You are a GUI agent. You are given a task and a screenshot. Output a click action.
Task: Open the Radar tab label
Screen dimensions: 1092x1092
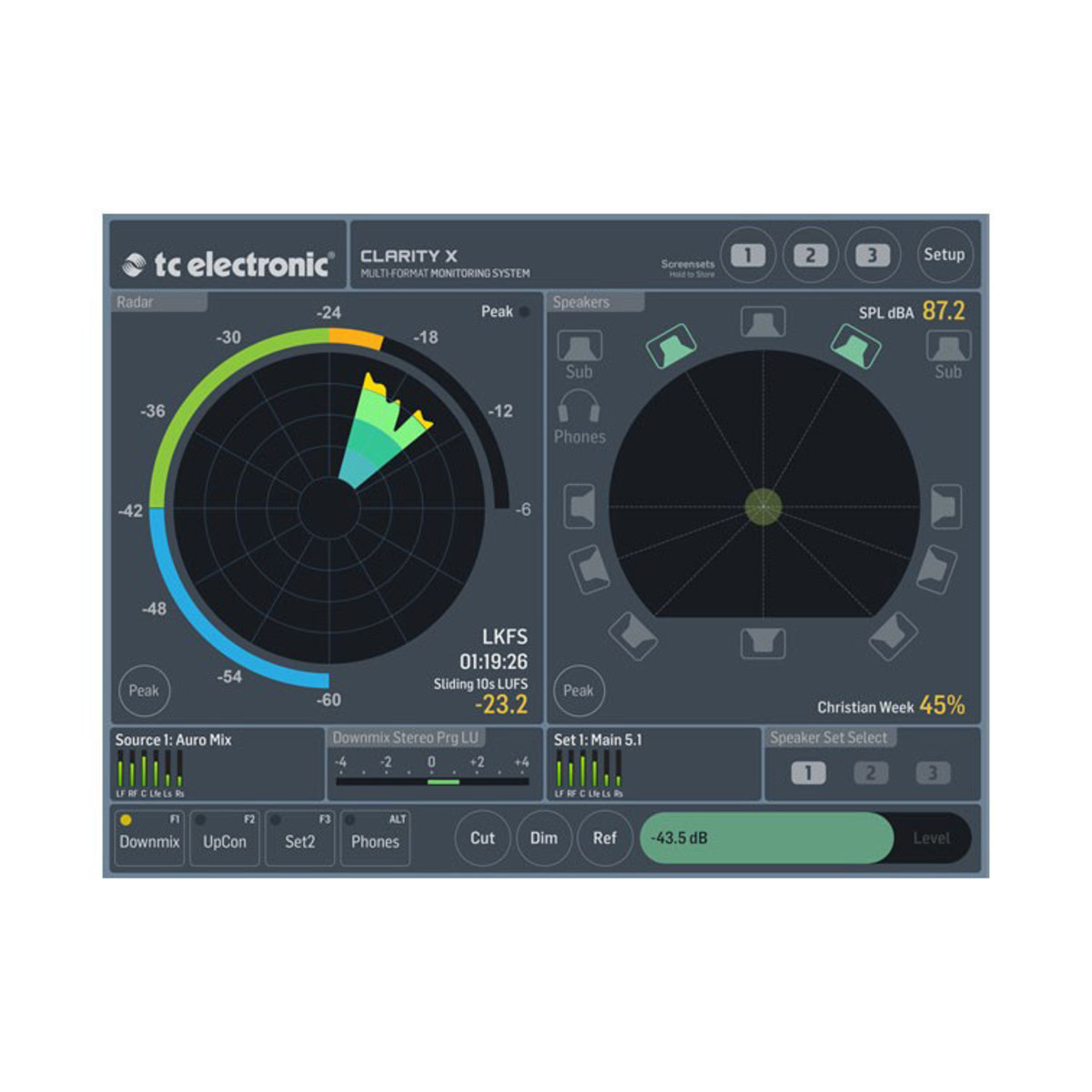pos(160,302)
